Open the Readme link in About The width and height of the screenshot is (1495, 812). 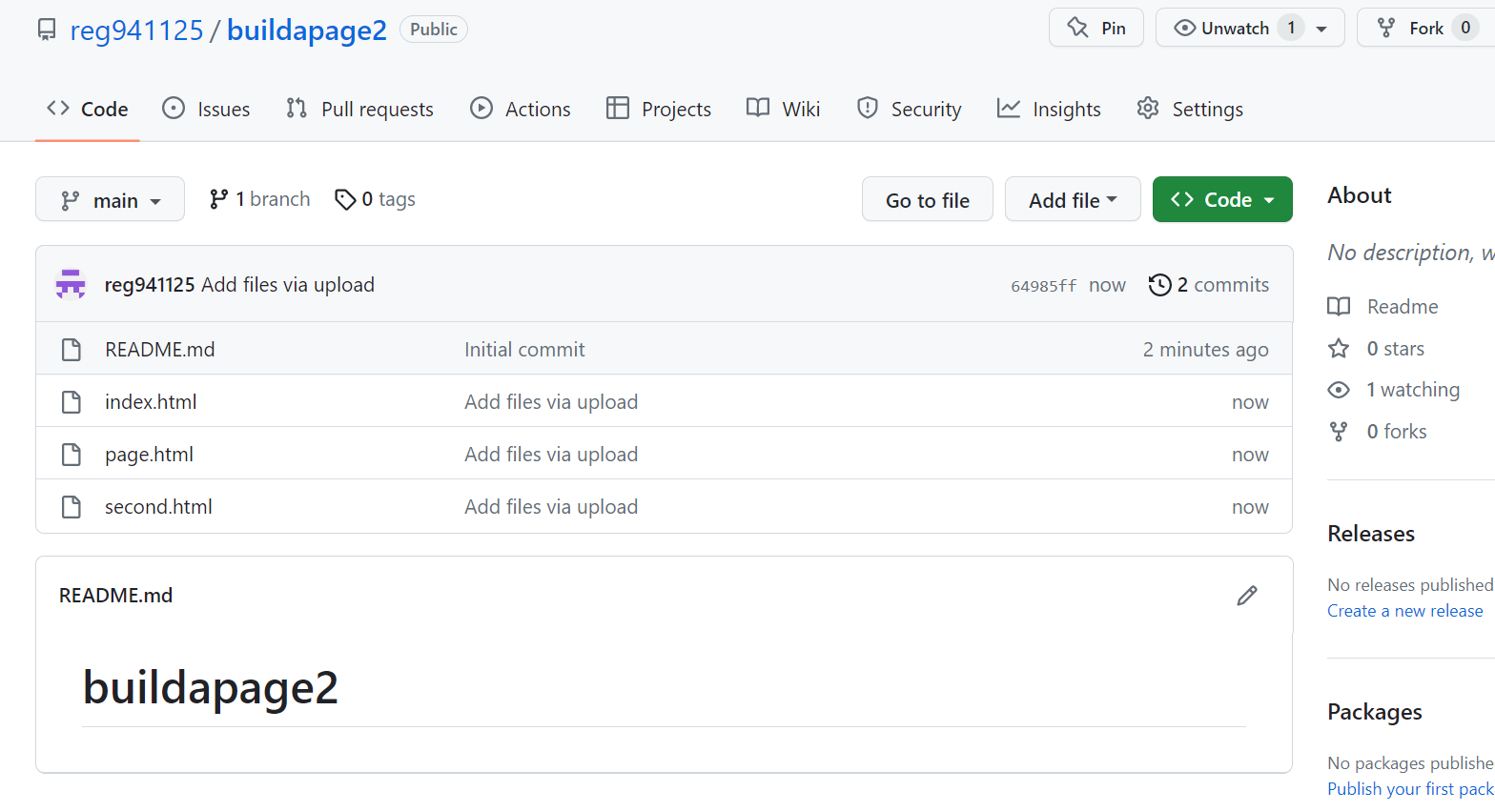click(x=1383, y=307)
